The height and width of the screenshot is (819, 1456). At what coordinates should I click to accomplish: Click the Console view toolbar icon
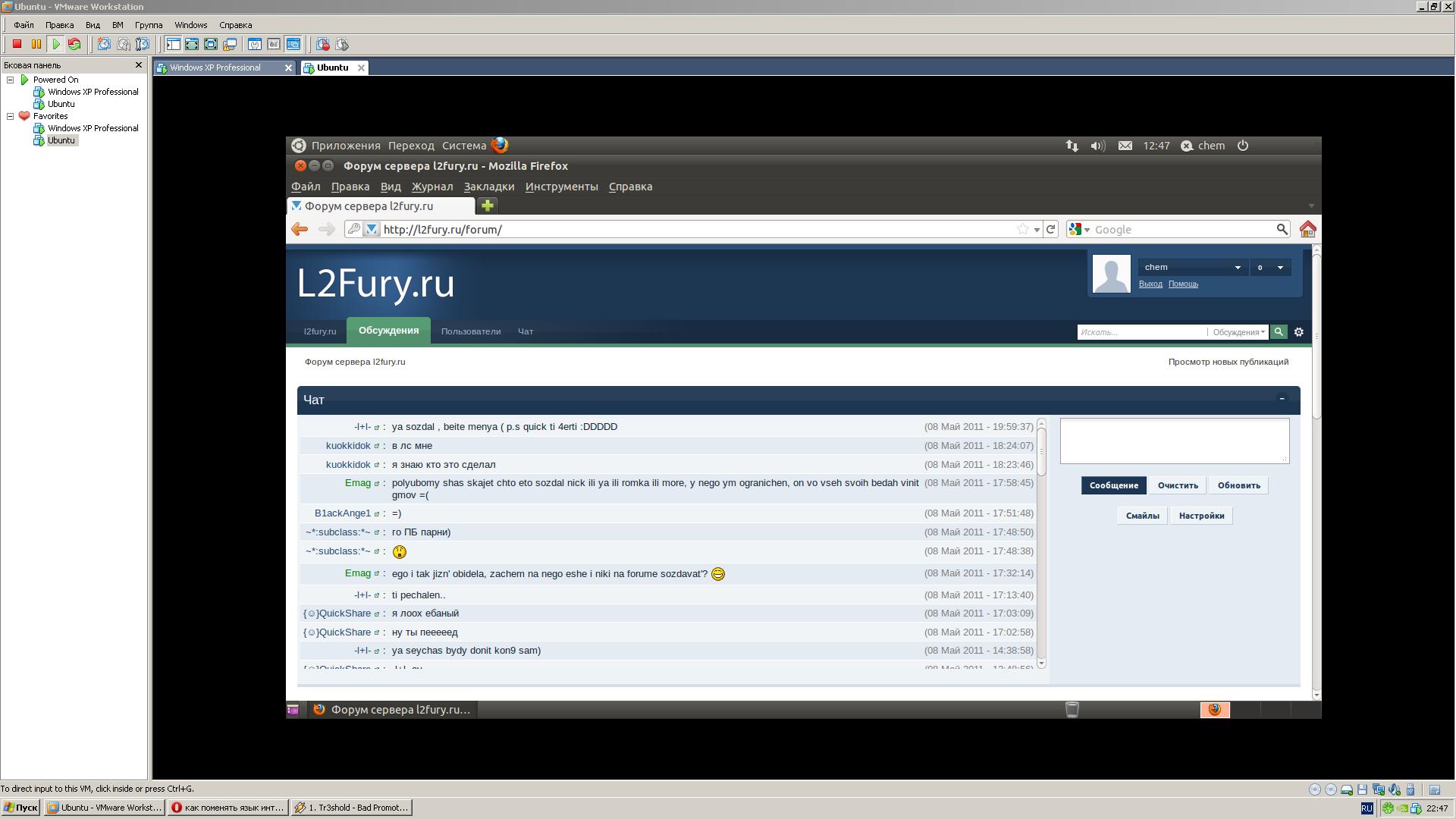[293, 44]
